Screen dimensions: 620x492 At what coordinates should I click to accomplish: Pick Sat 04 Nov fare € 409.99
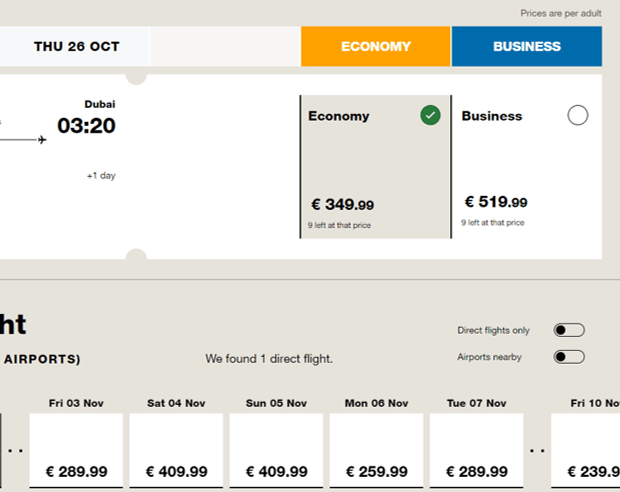(177, 451)
